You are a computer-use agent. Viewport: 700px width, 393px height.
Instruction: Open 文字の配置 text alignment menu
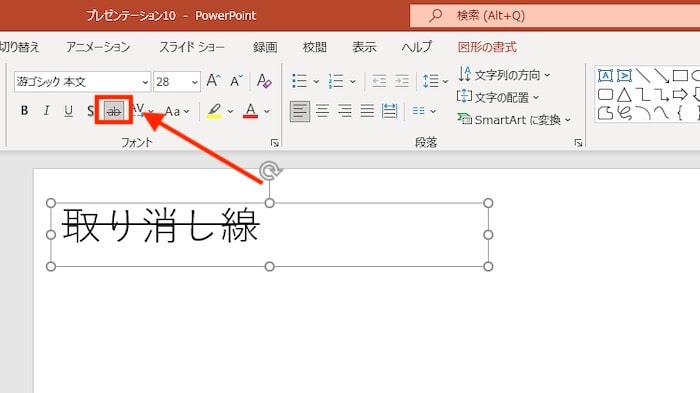click(x=498, y=97)
